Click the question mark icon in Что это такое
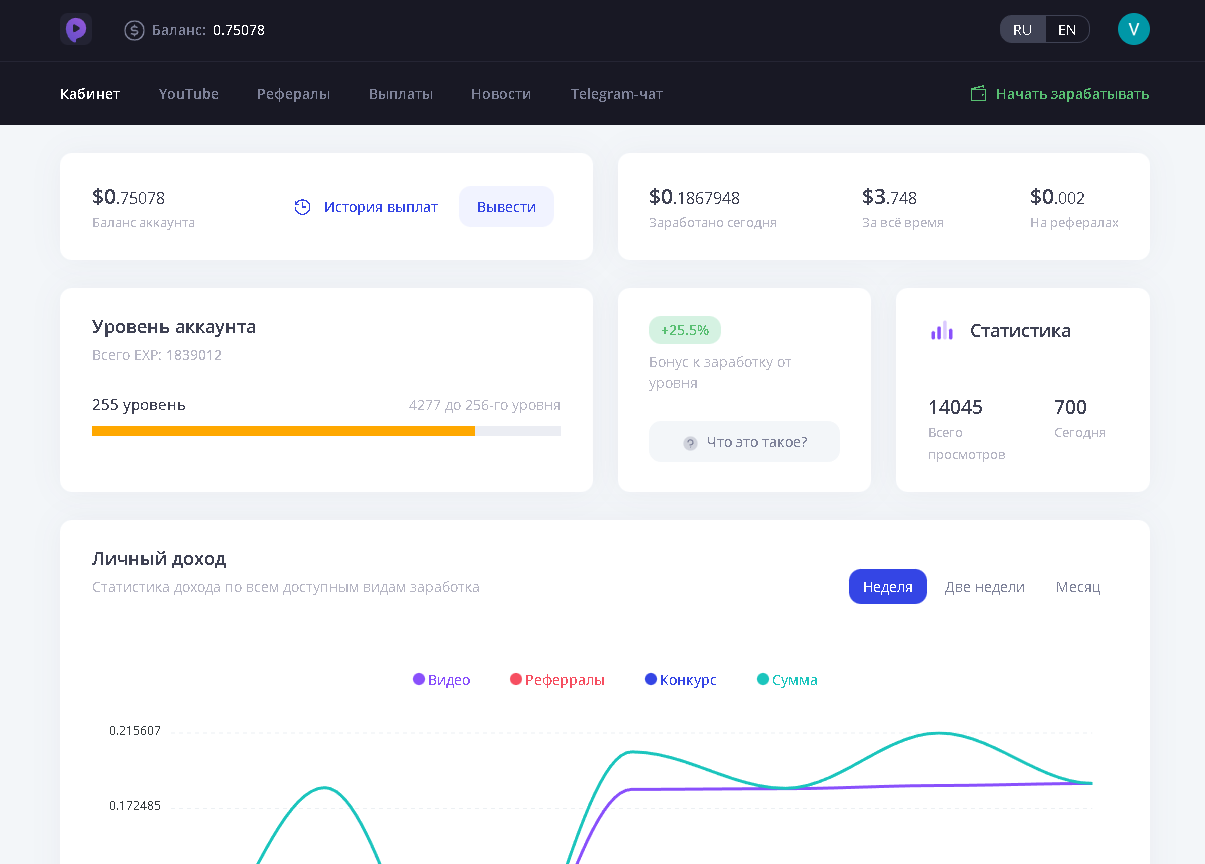 point(690,442)
